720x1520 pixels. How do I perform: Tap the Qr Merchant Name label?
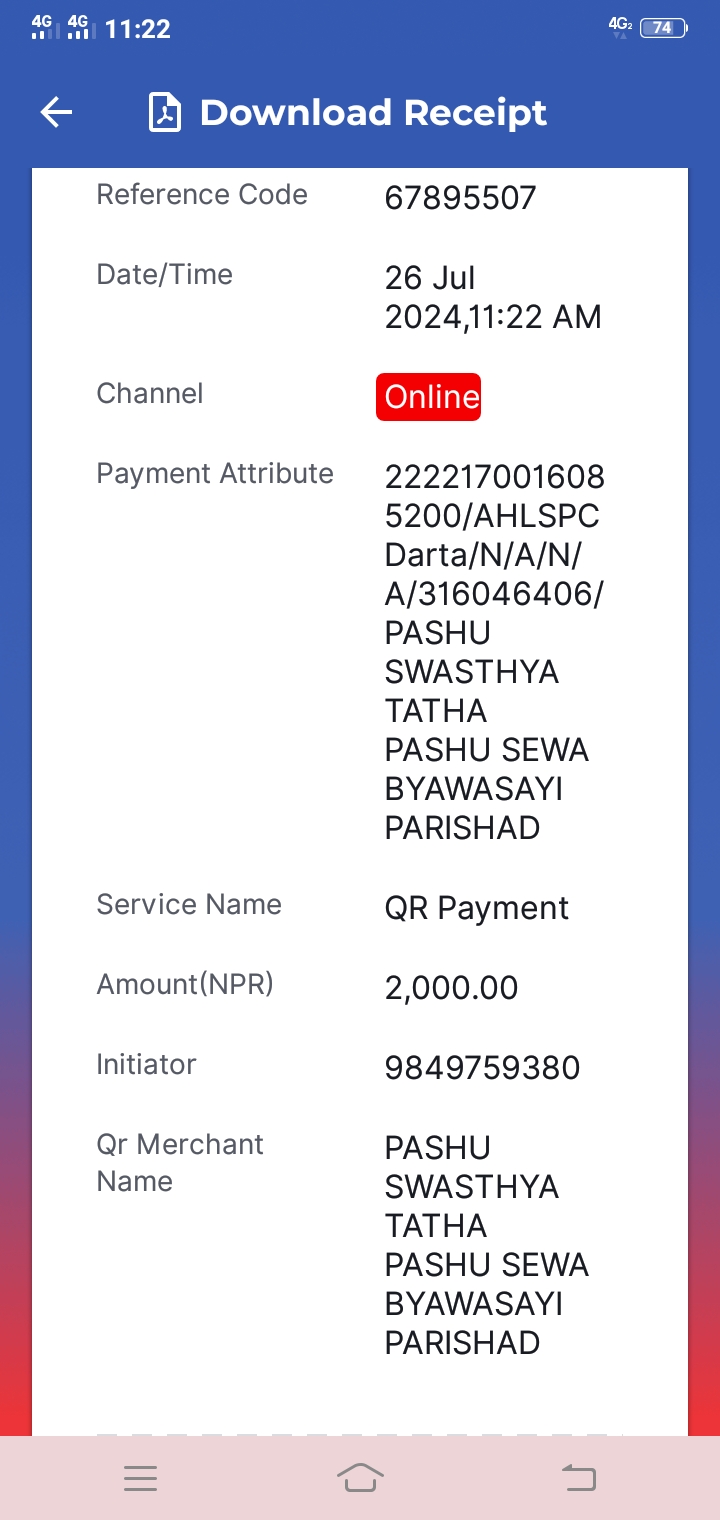[x=180, y=1163]
